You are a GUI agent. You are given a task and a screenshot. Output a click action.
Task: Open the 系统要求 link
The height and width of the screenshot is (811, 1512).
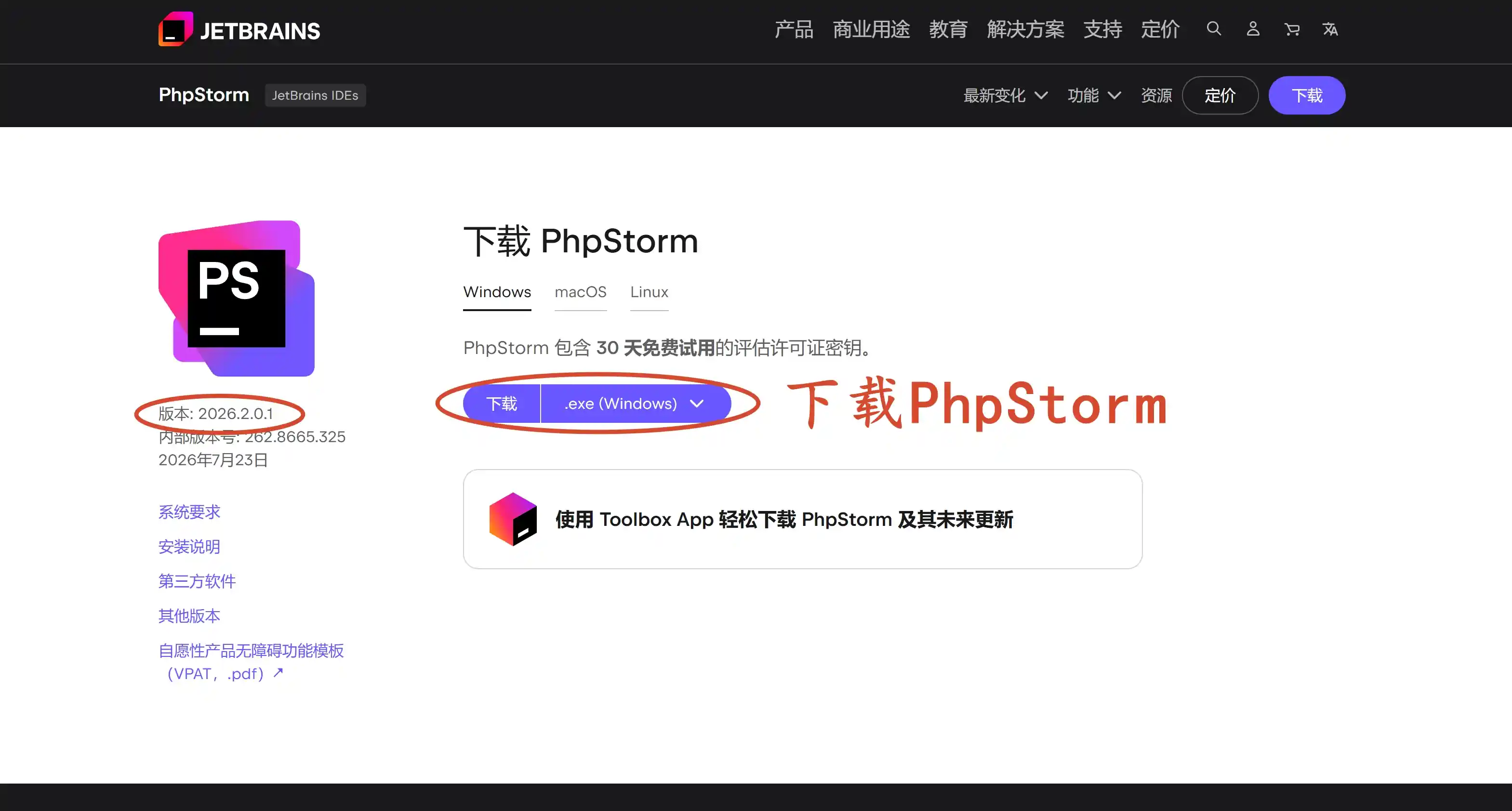click(189, 512)
